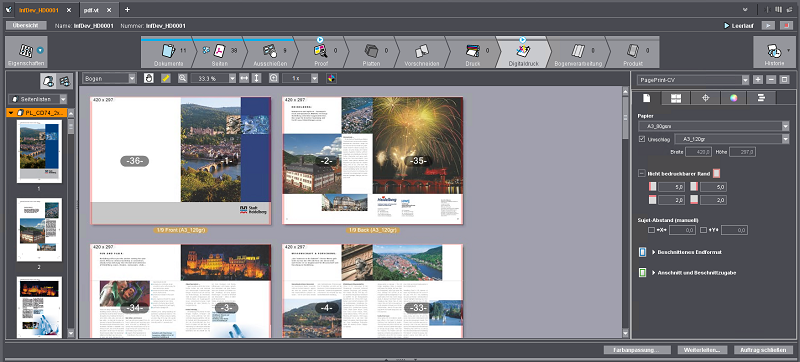This screenshot has width=800, height=362.
Task: Switch to the pdf.vt tab
Action: [92, 10]
